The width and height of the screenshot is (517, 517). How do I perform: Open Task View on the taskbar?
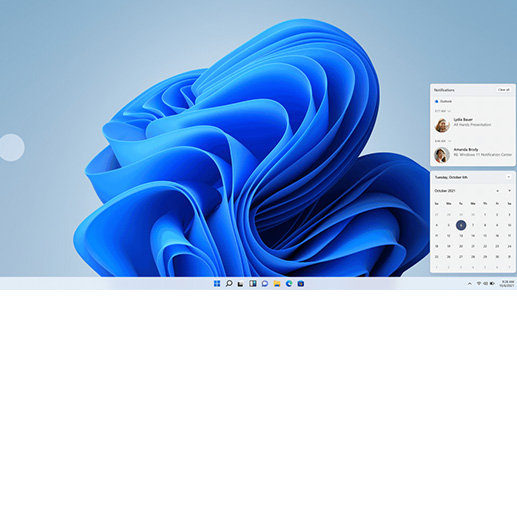pyautogui.click(x=240, y=284)
